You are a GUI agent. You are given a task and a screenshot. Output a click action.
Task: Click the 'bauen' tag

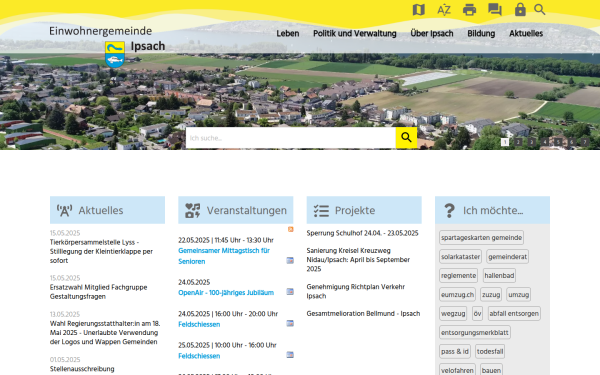(x=491, y=370)
